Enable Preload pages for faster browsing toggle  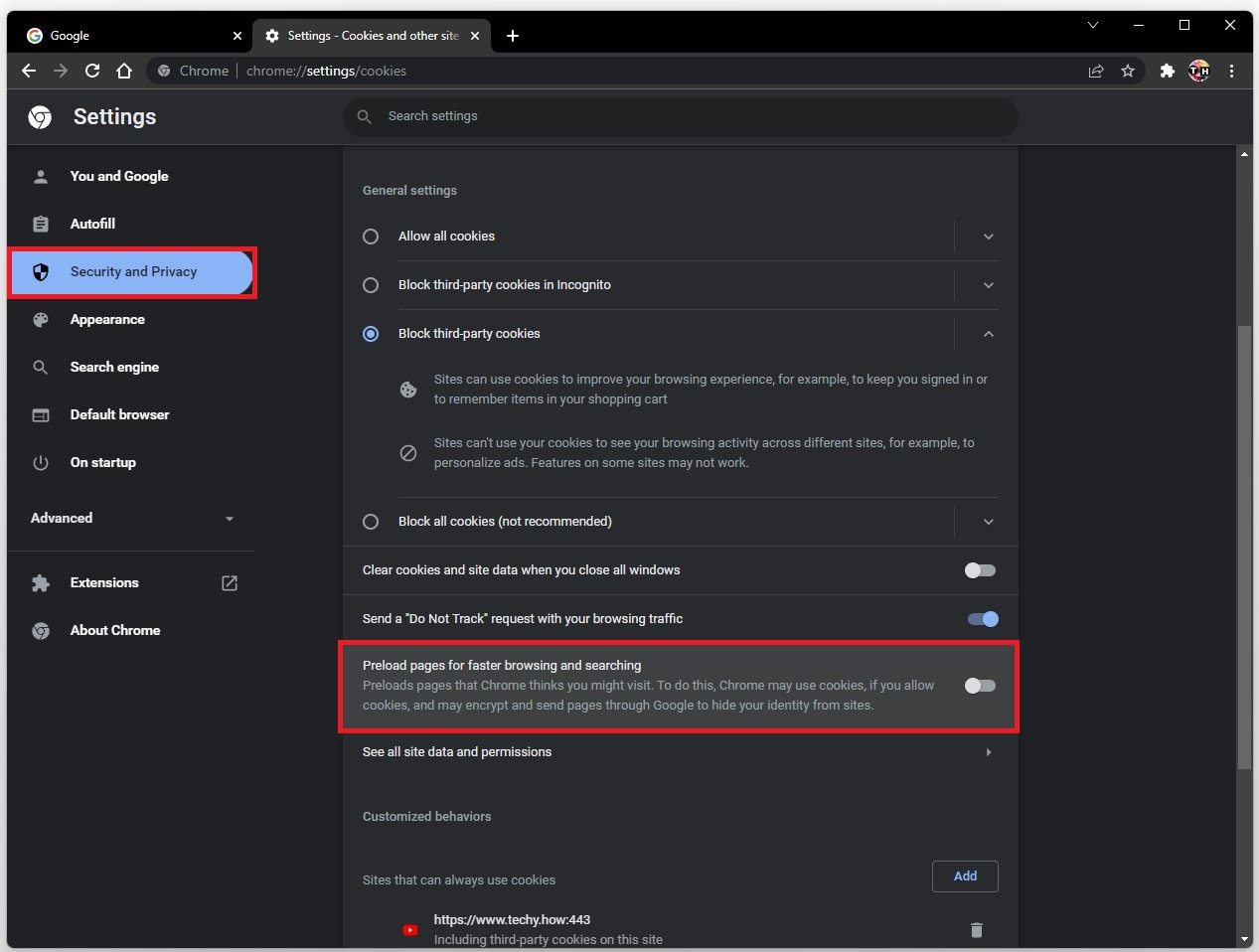coord(980,686)
